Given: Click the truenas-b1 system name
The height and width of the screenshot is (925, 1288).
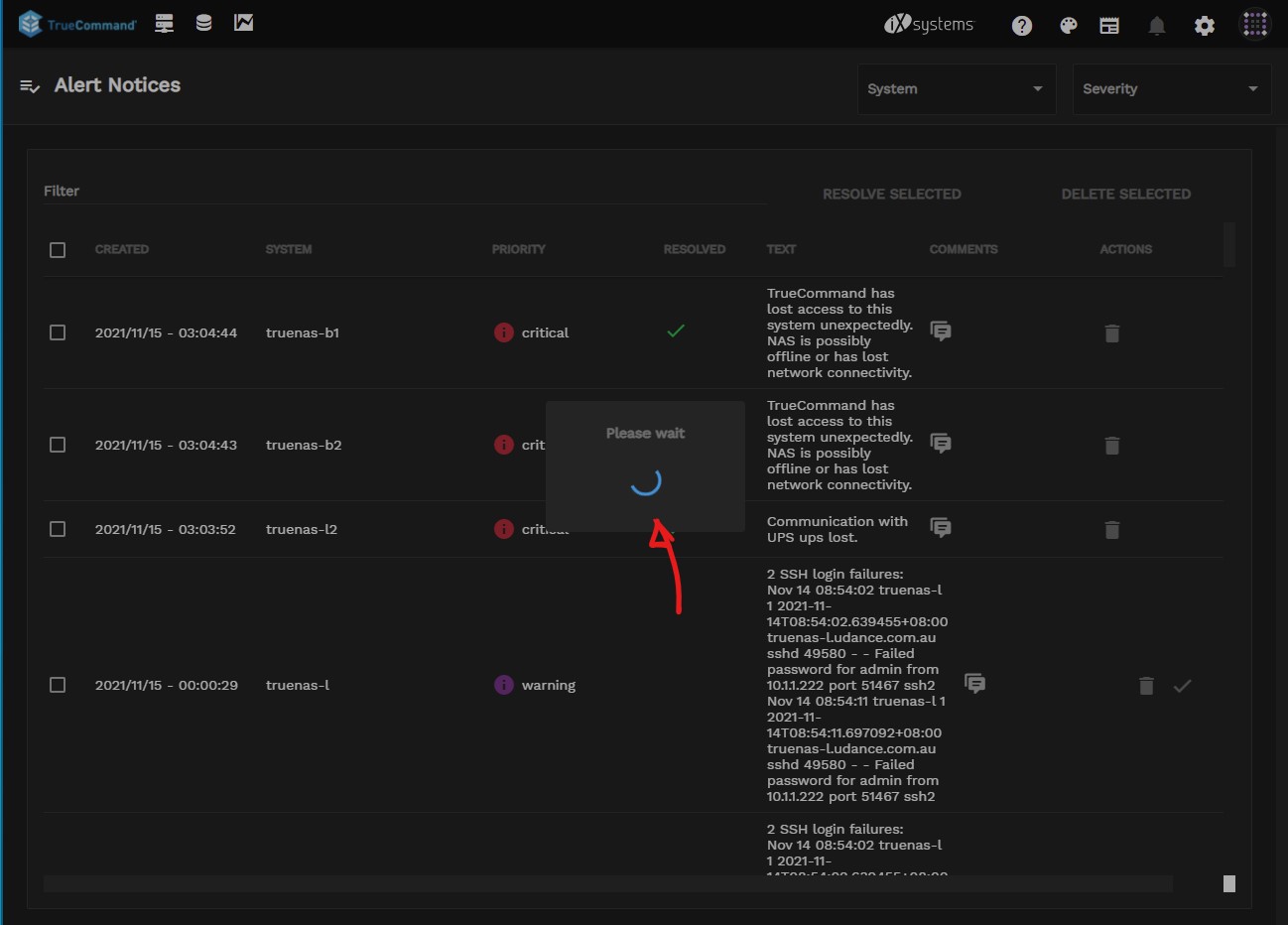Looking at the screenshot, I should coord(303,332).
